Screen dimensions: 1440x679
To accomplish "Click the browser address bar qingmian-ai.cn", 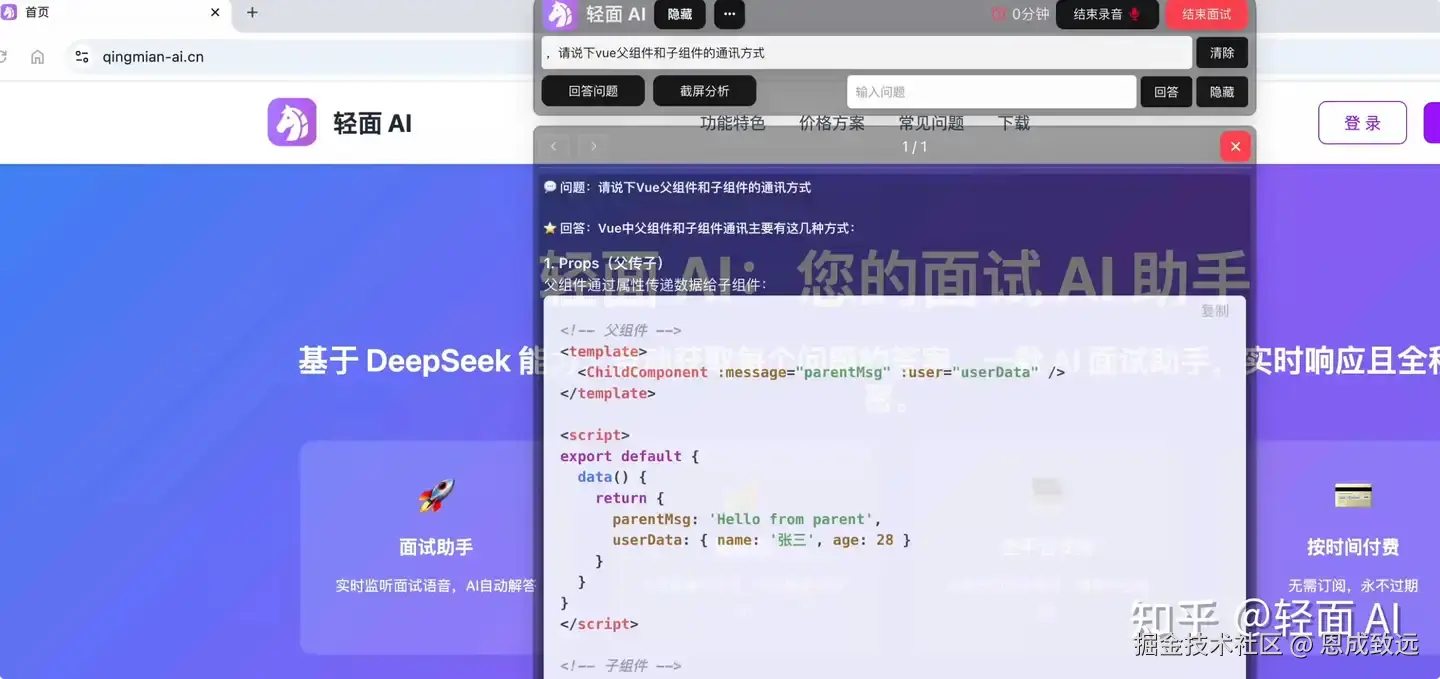I will click(x=153, y=57).
